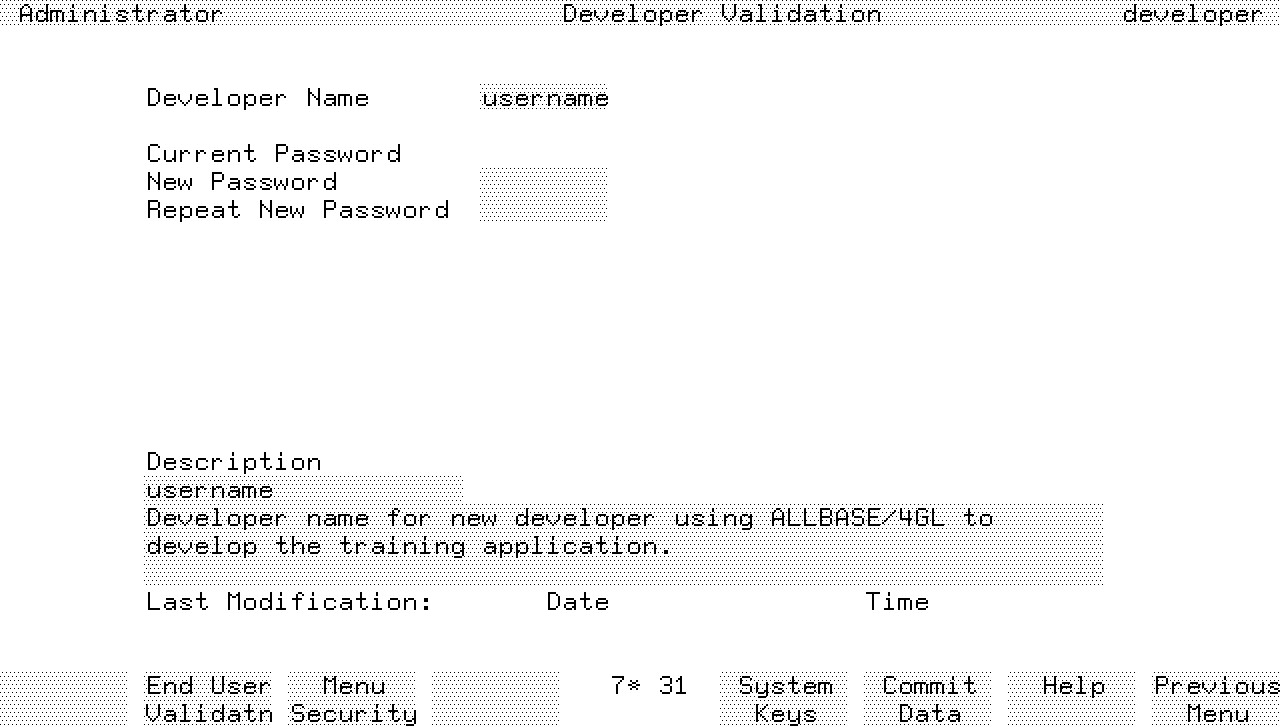This screenshot has height=726, width=1280.
Task: Select the System Keys function key
Action: coord(785,699)
